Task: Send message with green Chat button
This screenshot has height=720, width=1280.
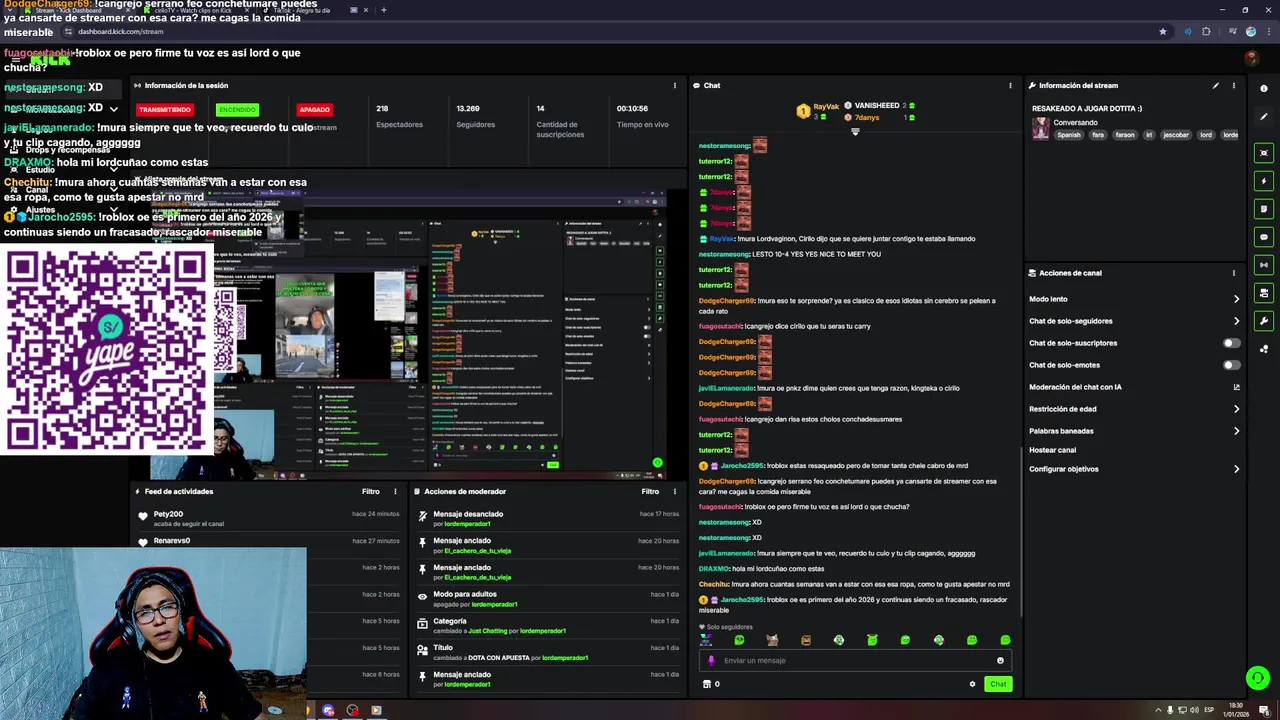Action: pos(998,684)
